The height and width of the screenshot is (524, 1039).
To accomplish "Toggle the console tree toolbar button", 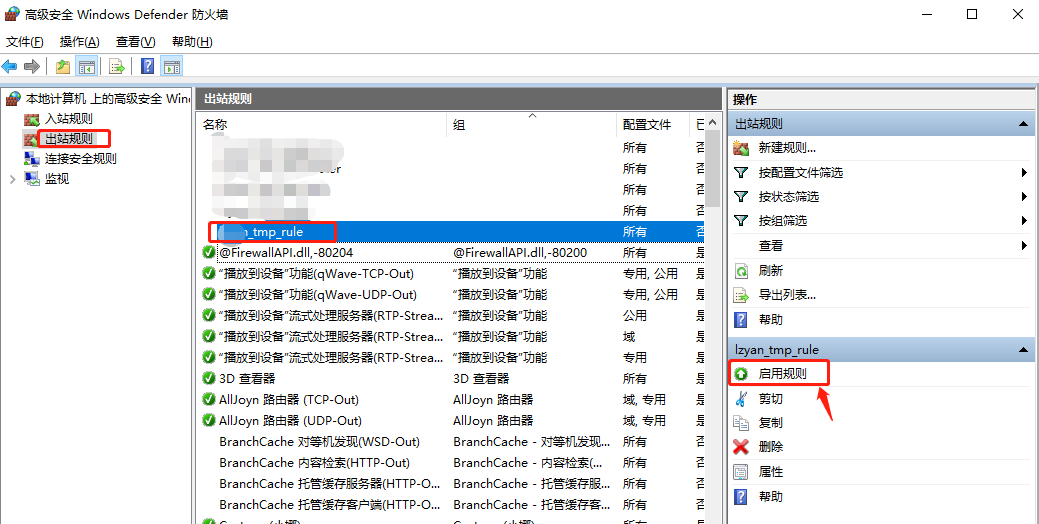I will 86,66.
